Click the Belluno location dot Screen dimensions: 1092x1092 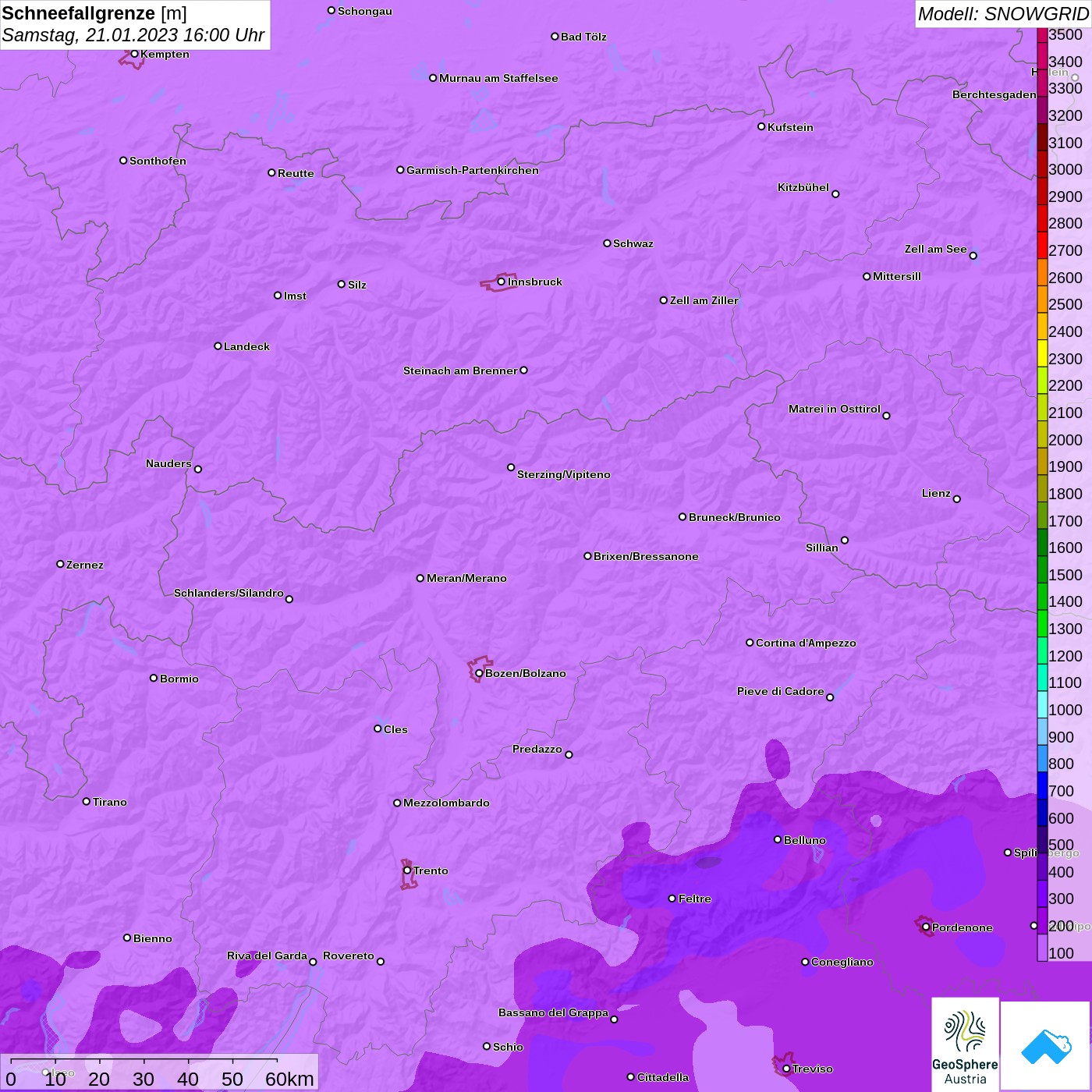(778, 839)
